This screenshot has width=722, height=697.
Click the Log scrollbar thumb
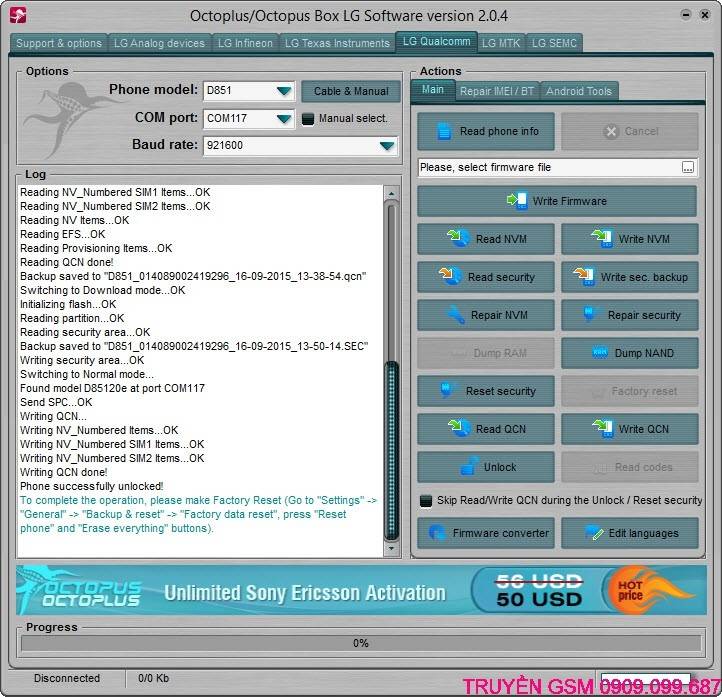pos(392,450)
